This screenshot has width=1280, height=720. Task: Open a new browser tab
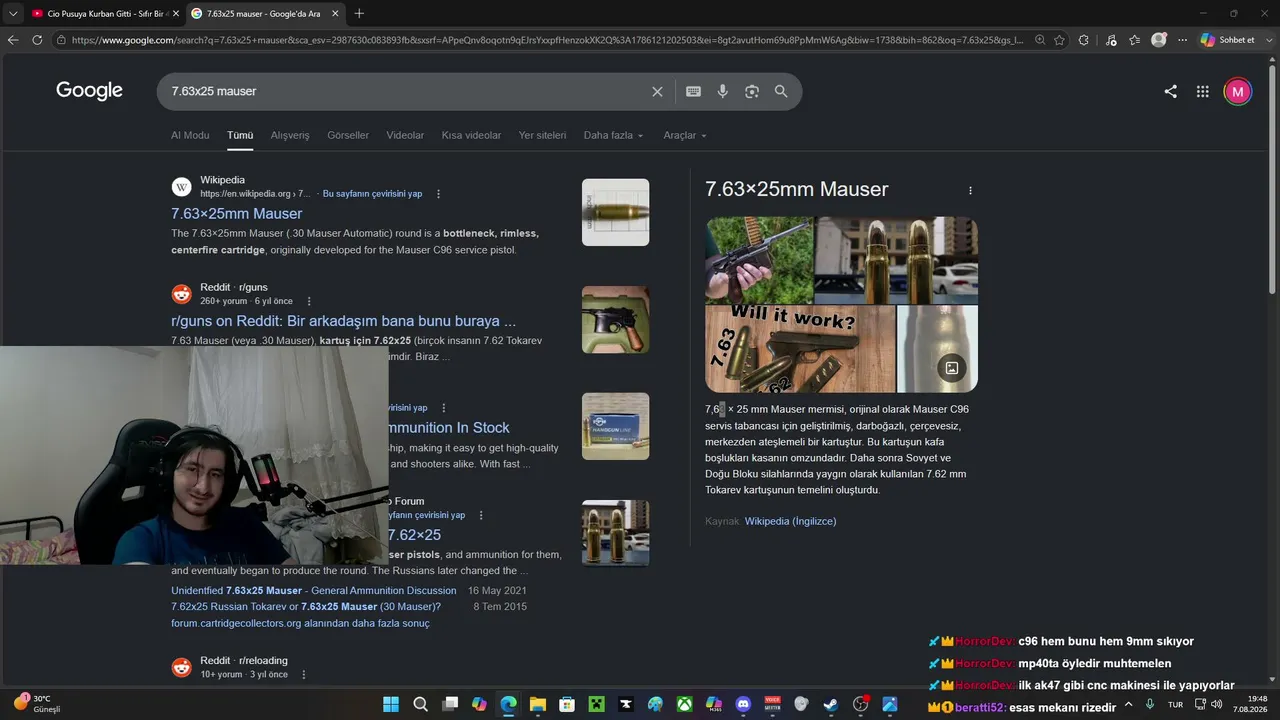[x=359, y=13]
